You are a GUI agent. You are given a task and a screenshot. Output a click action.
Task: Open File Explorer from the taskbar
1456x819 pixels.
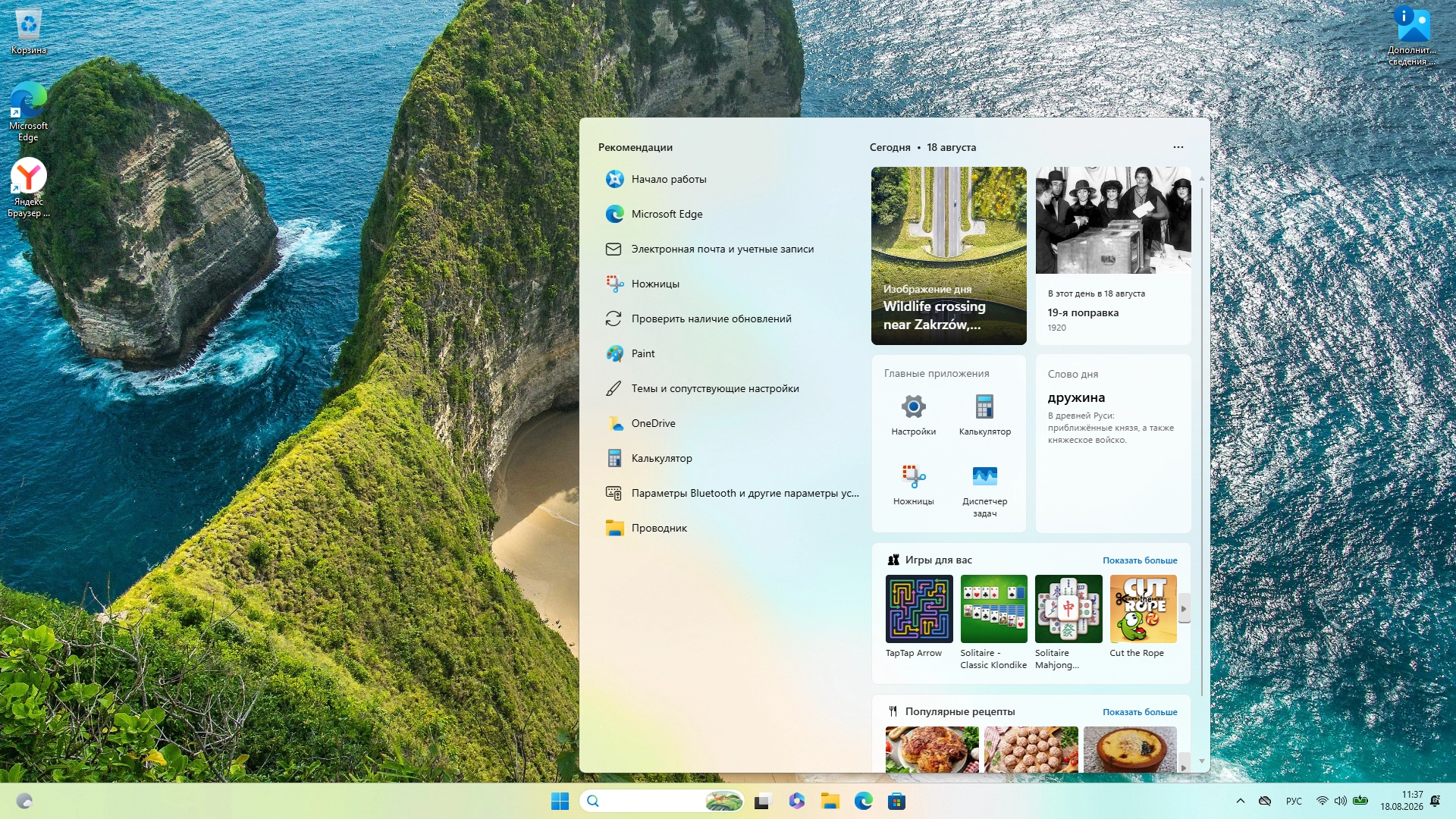coord(830,802)
